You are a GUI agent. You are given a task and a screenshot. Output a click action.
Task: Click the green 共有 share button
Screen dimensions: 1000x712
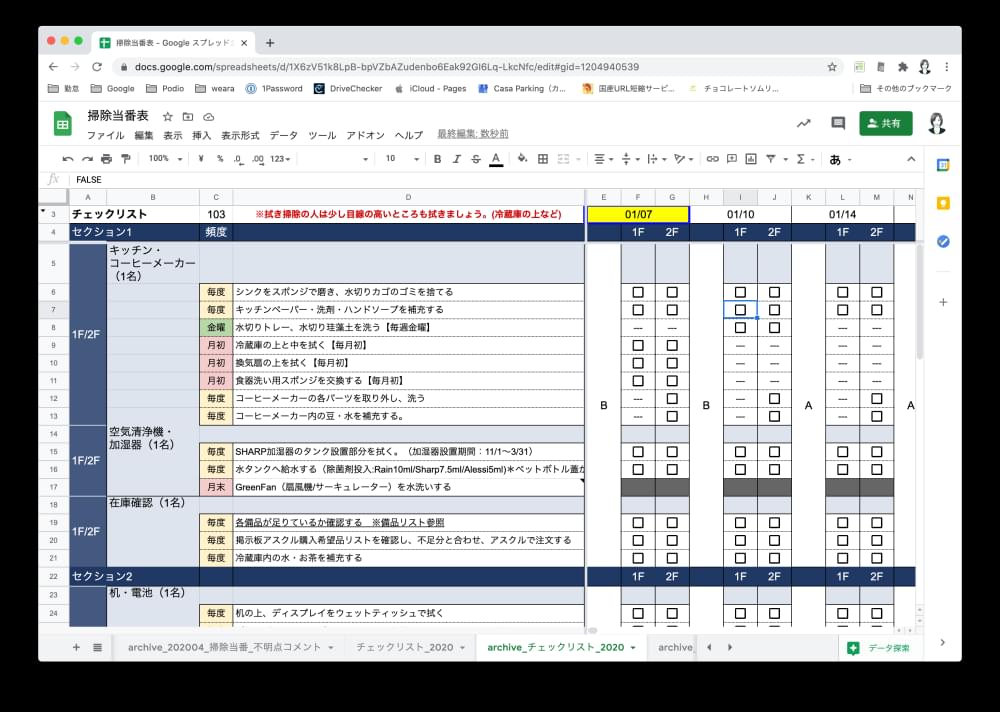pyautogui.click(x=885, y=123)
